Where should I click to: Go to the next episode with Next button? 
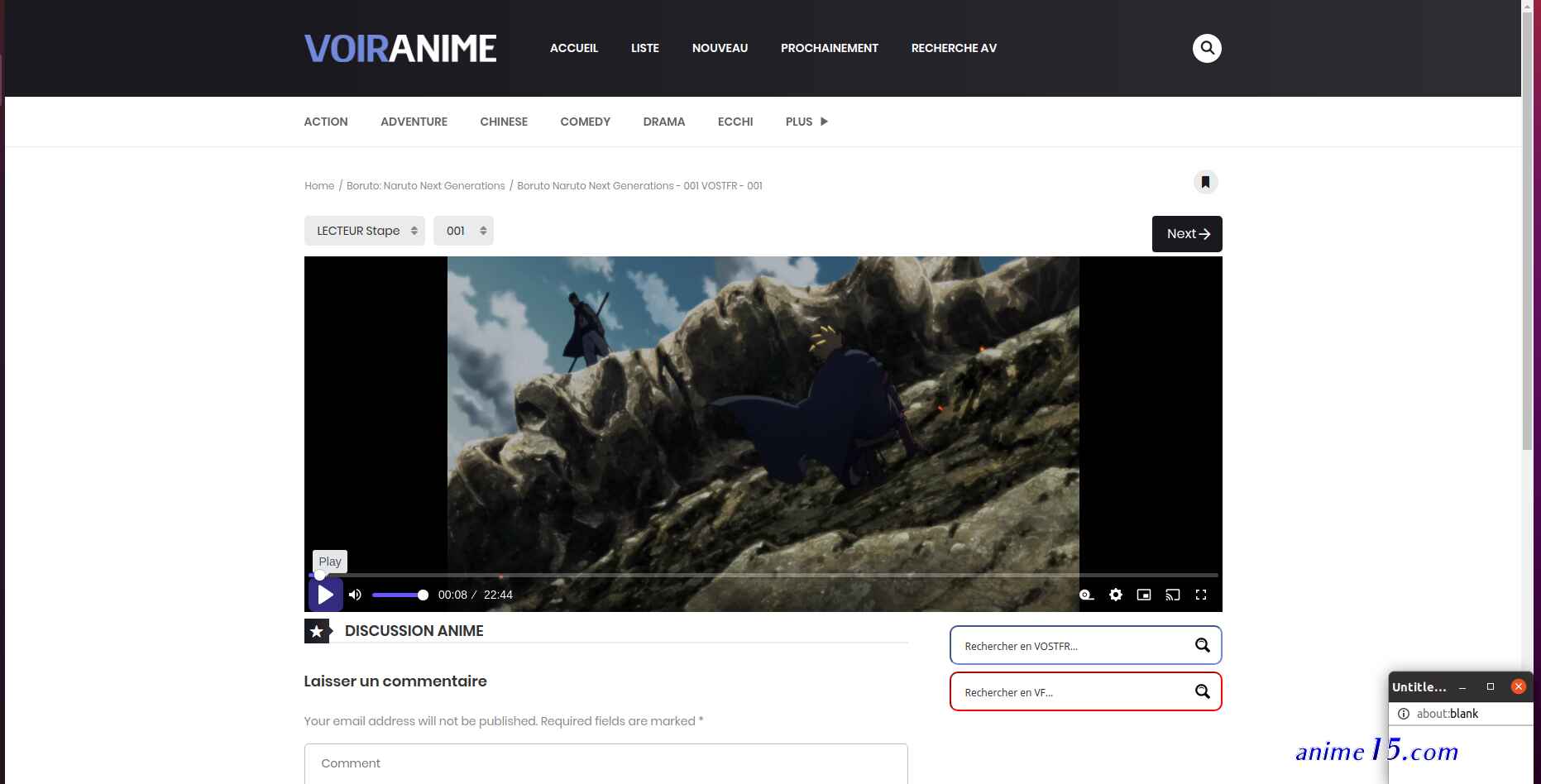click(1187, 234)
